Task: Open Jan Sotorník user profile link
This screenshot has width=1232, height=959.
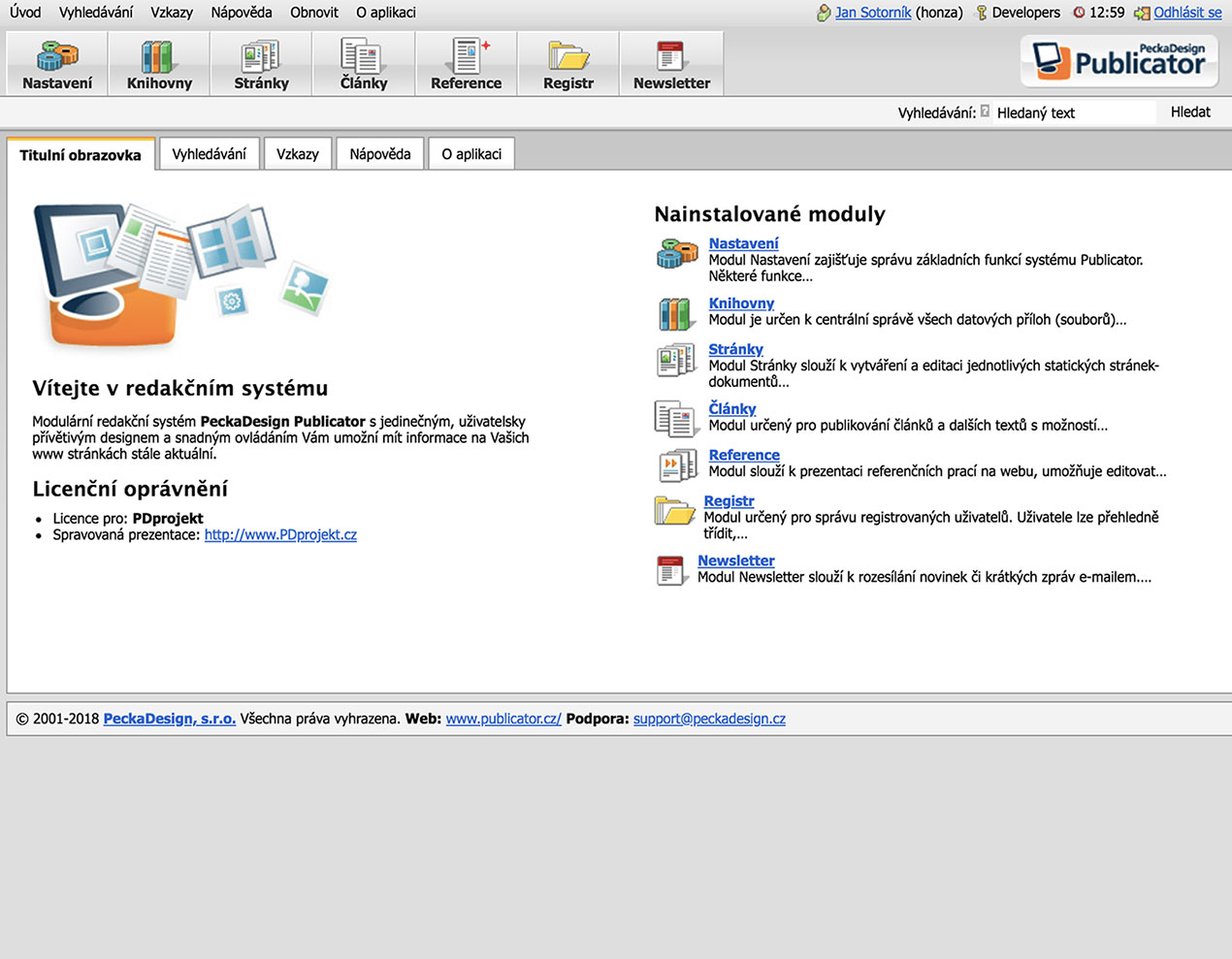Action: 873,13
